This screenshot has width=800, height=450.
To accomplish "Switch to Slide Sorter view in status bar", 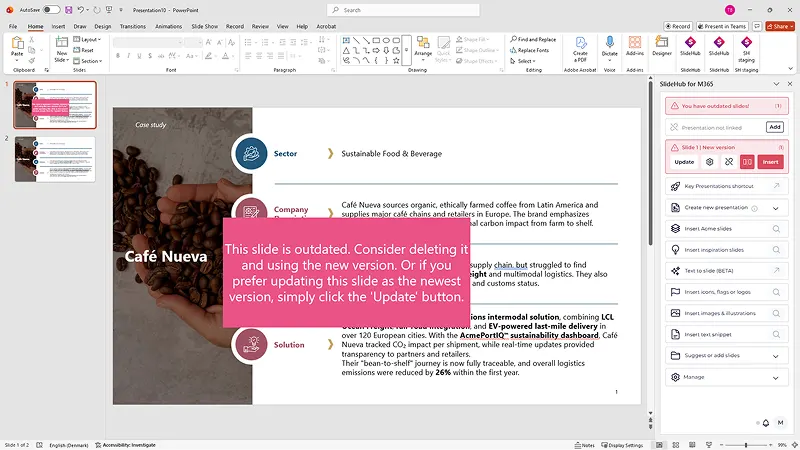I will point(676,445).
